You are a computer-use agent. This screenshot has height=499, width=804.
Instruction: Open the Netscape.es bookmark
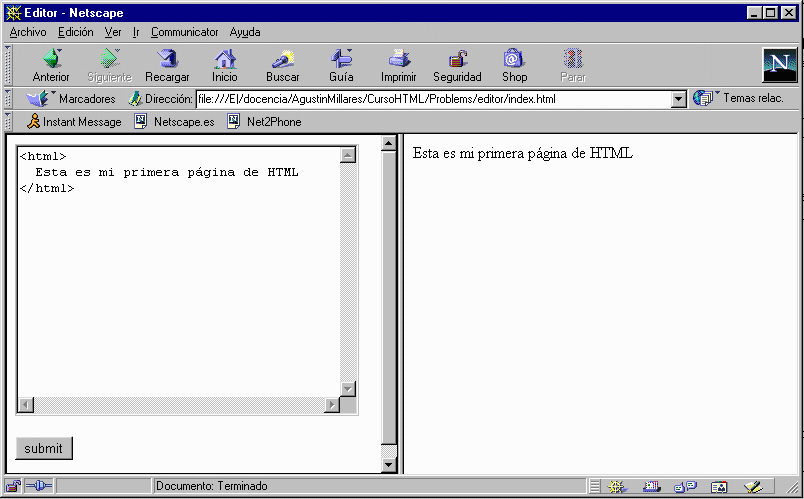point(174,122)
